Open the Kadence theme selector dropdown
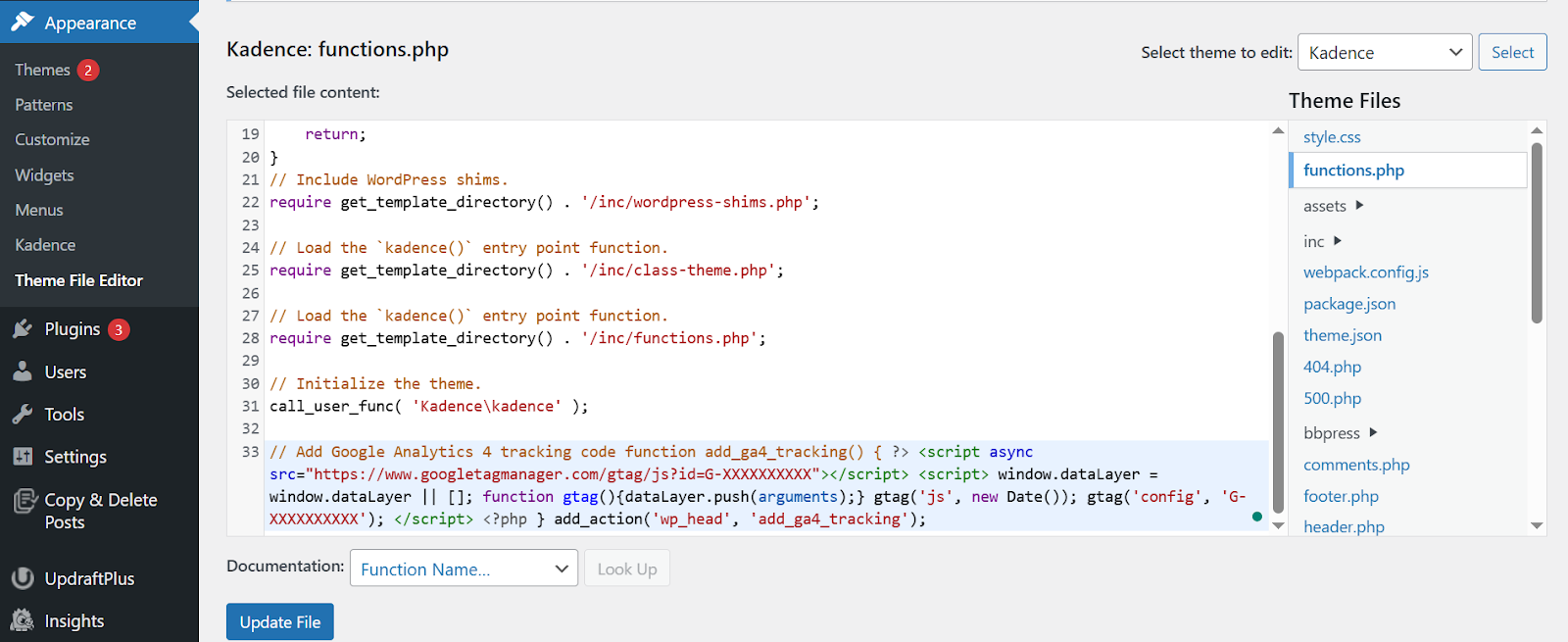The image size is (1568, 642). point(1385,52)
